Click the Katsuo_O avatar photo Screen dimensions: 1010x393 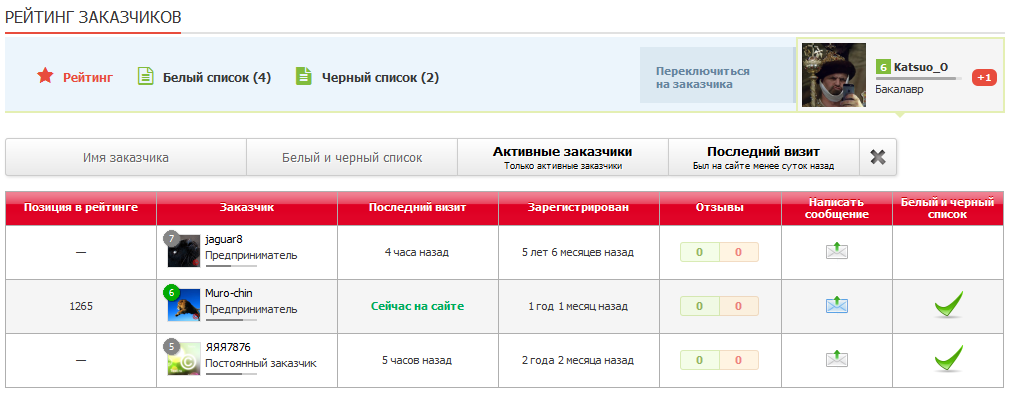click(x=834, y=75)
